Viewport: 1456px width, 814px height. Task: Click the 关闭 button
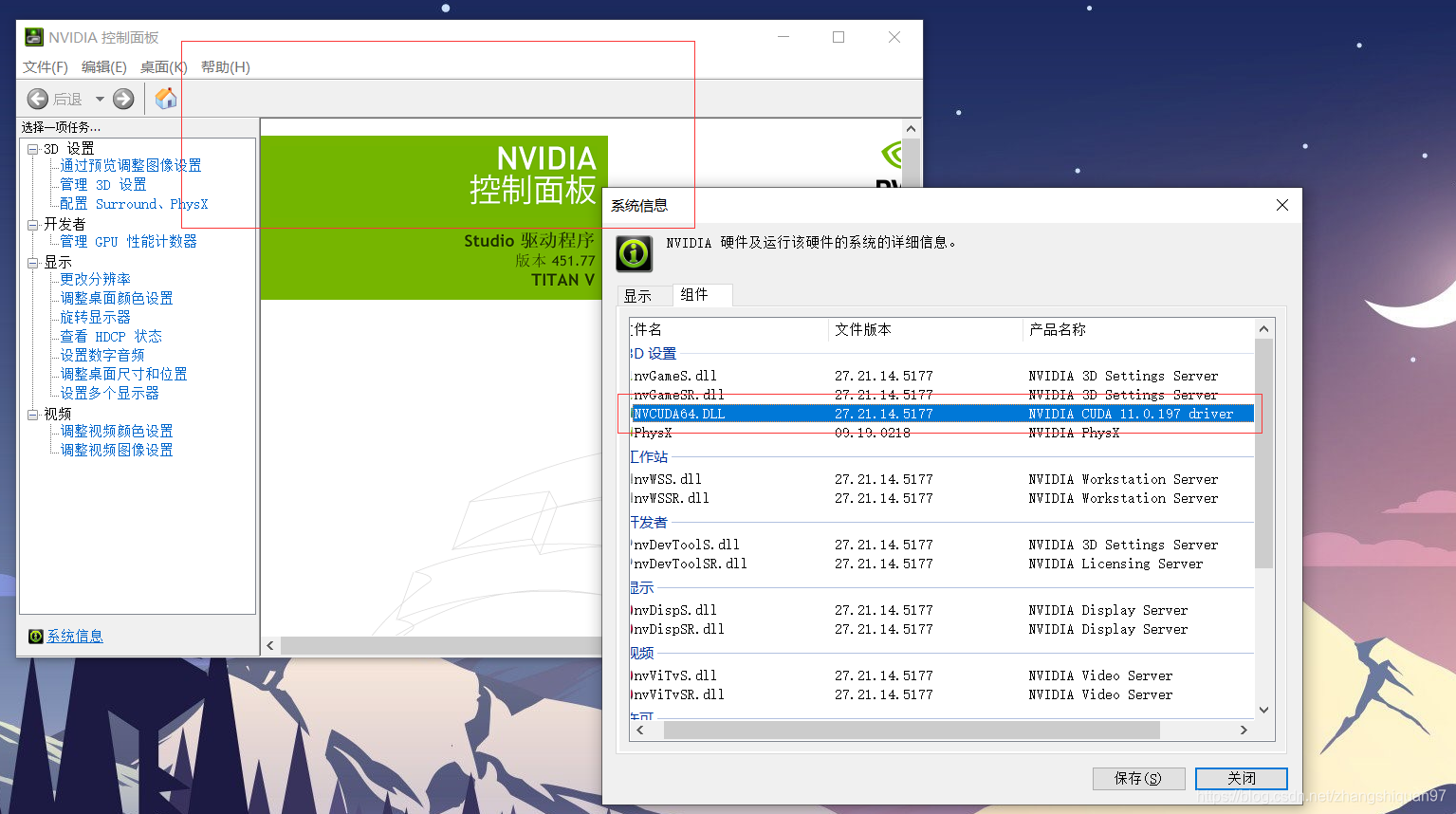[1242, 778]
